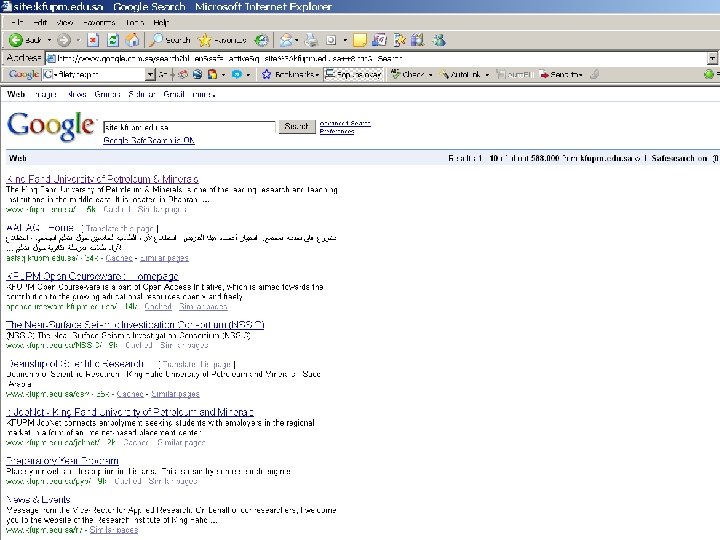
Task: Open the Advanced Search link
Action: click(x=345, y=124)
